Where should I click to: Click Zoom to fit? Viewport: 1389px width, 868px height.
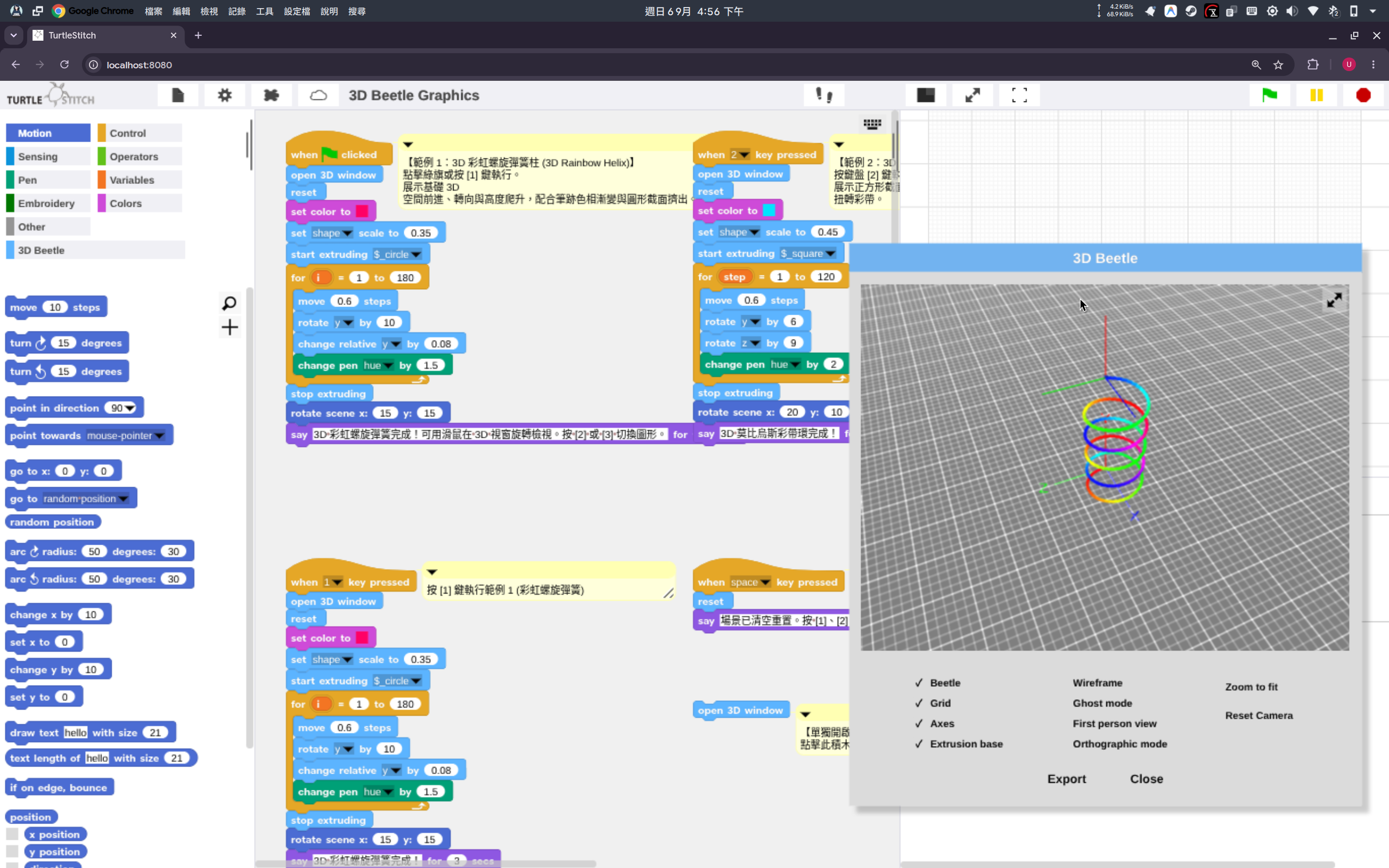coord(1251,687)
